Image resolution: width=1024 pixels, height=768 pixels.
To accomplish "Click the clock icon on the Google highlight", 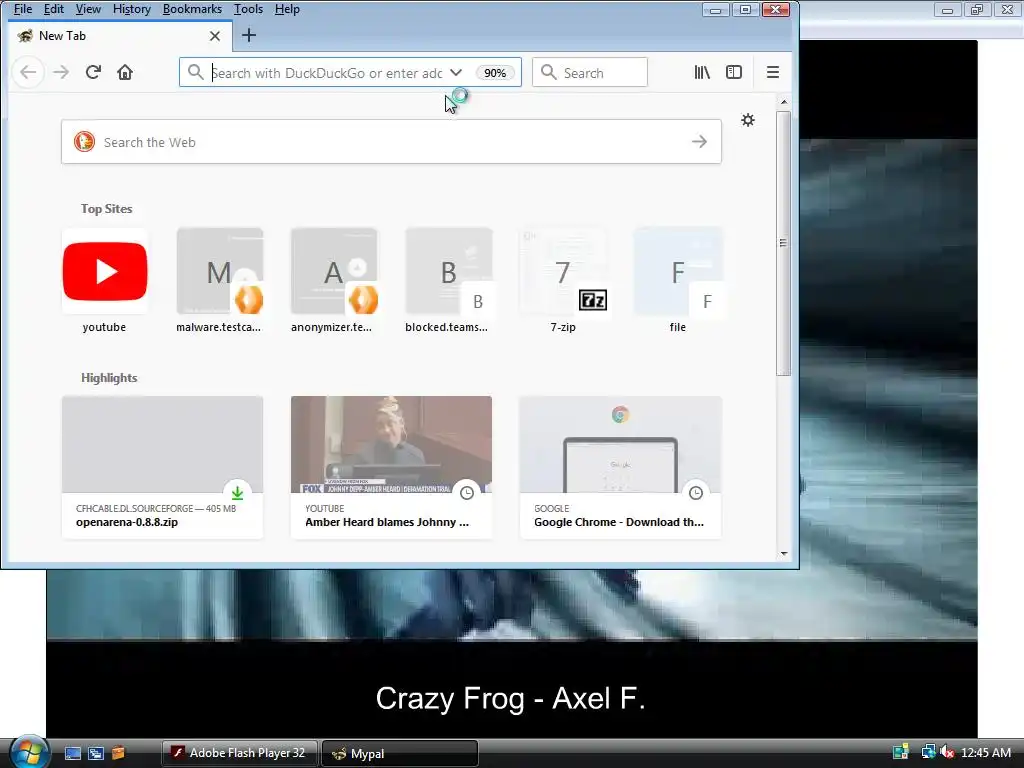I will pyautogui.click(x=696, y=493).
